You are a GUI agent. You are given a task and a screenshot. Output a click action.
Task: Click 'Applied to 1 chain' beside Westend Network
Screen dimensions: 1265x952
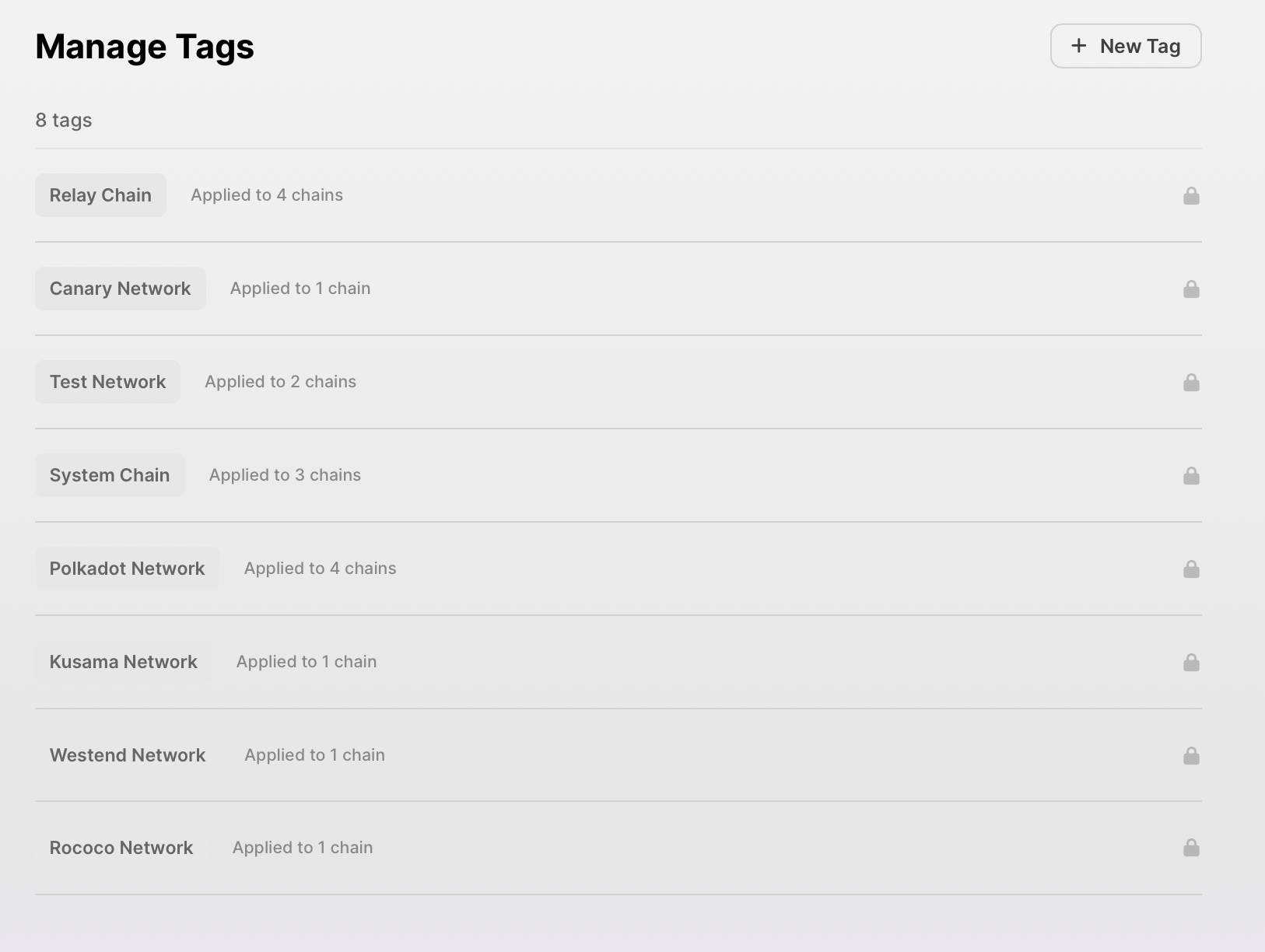pos(315,755)
